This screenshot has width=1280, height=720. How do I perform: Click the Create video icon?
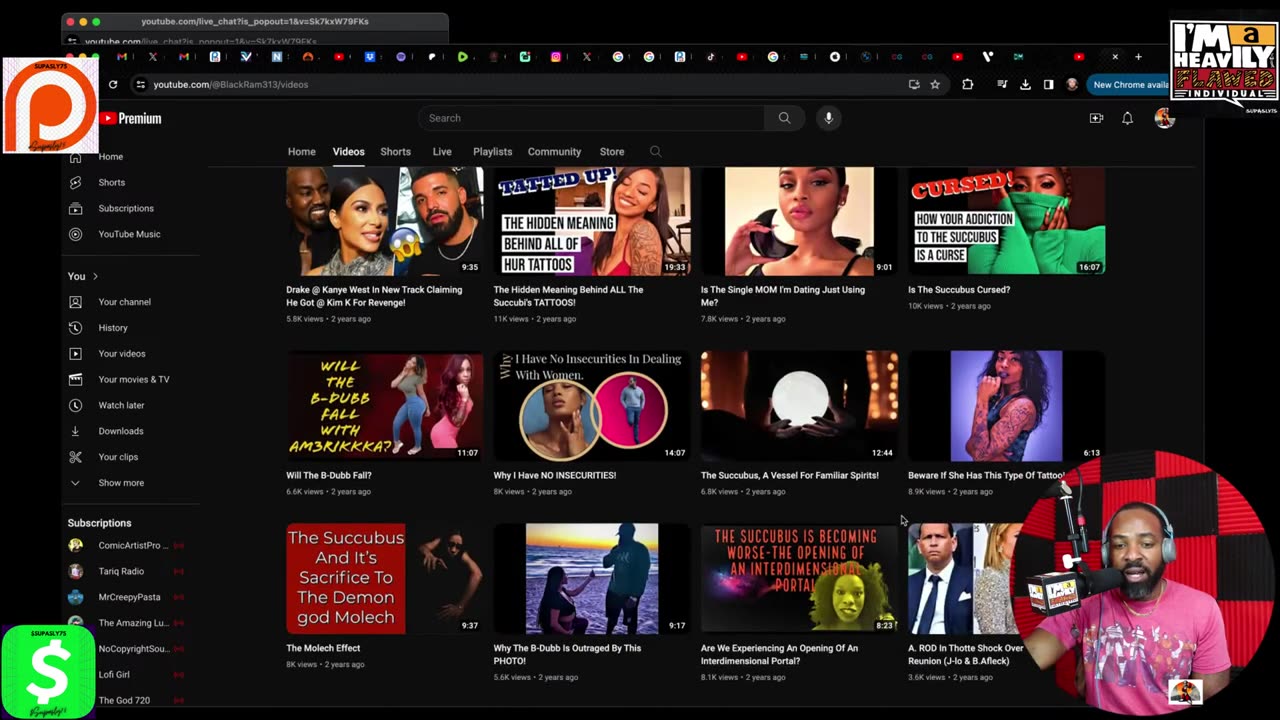pos(1096,118)
